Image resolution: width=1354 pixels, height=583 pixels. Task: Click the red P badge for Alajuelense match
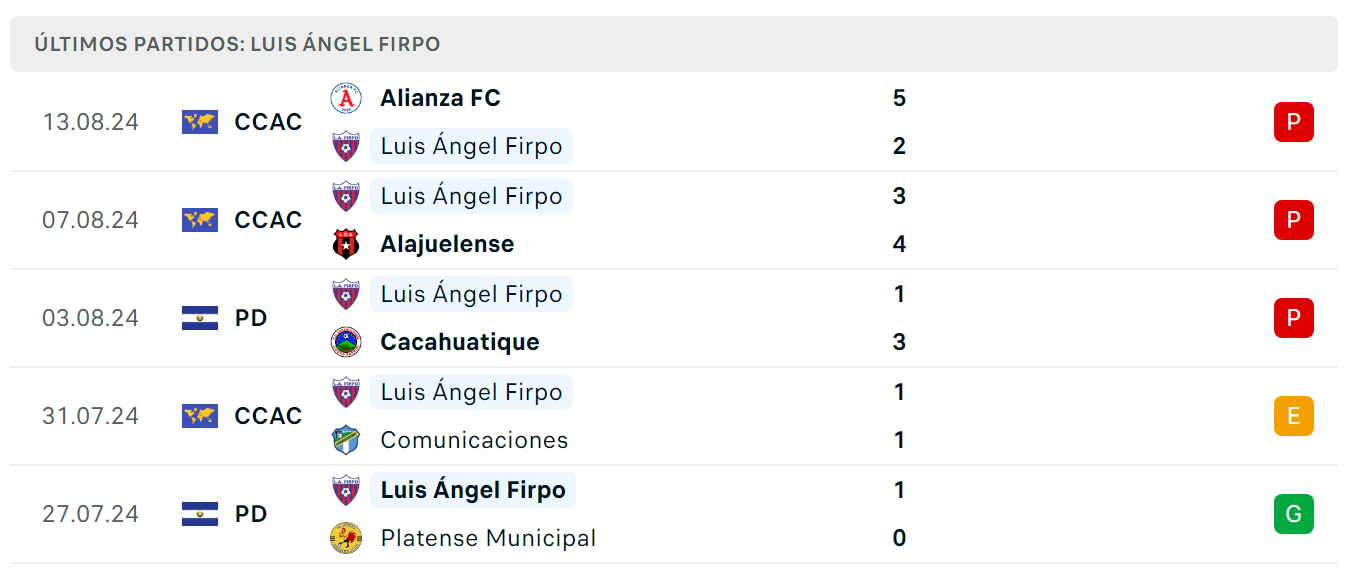(x=1293, y=220)
